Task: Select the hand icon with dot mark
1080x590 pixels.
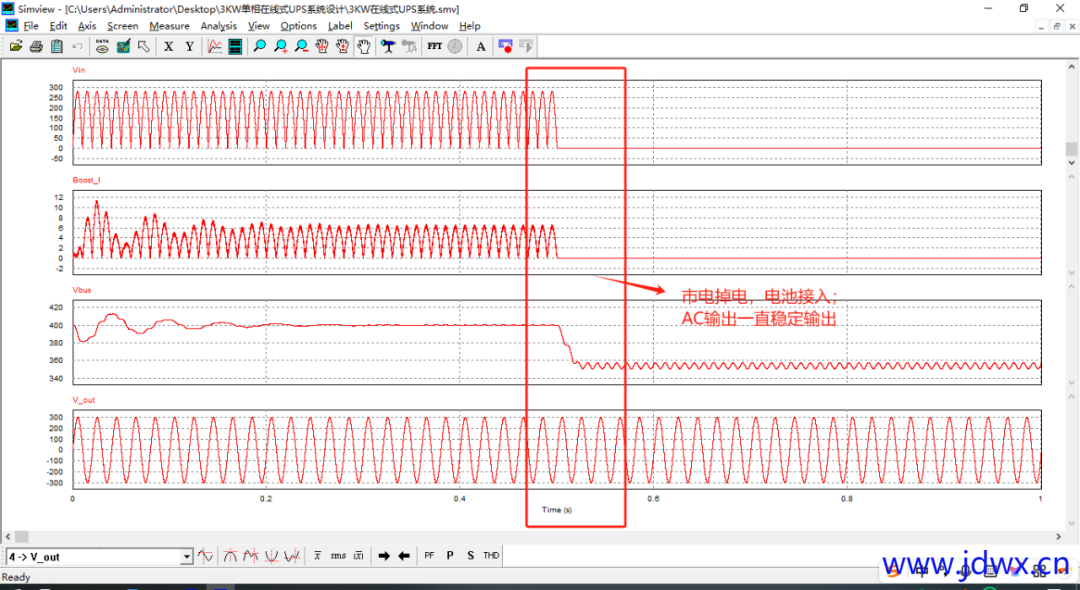Action: click(342, 46)
